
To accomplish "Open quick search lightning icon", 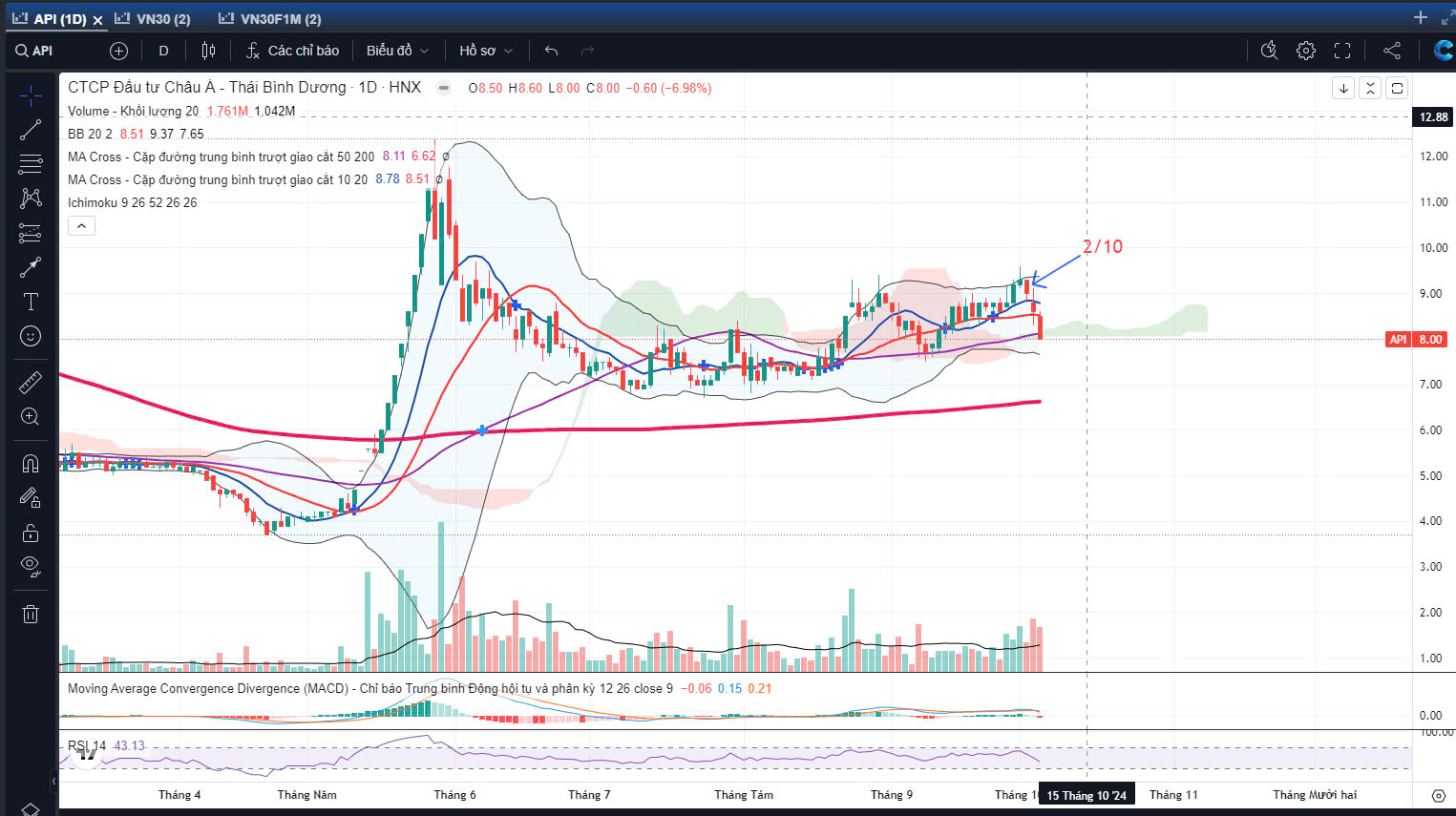I will coord(1269,51).
